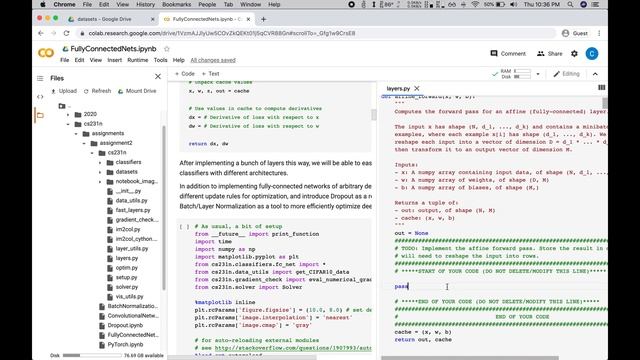
Task: Open the Guest profile button
Action: click(x=575, y=33)
